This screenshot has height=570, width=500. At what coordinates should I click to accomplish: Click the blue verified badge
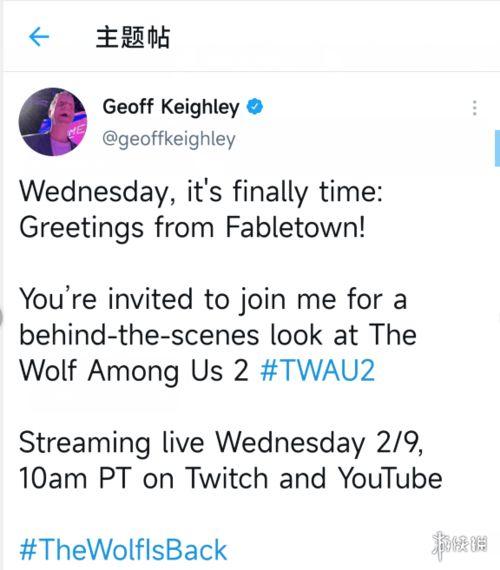pos(255,107)
